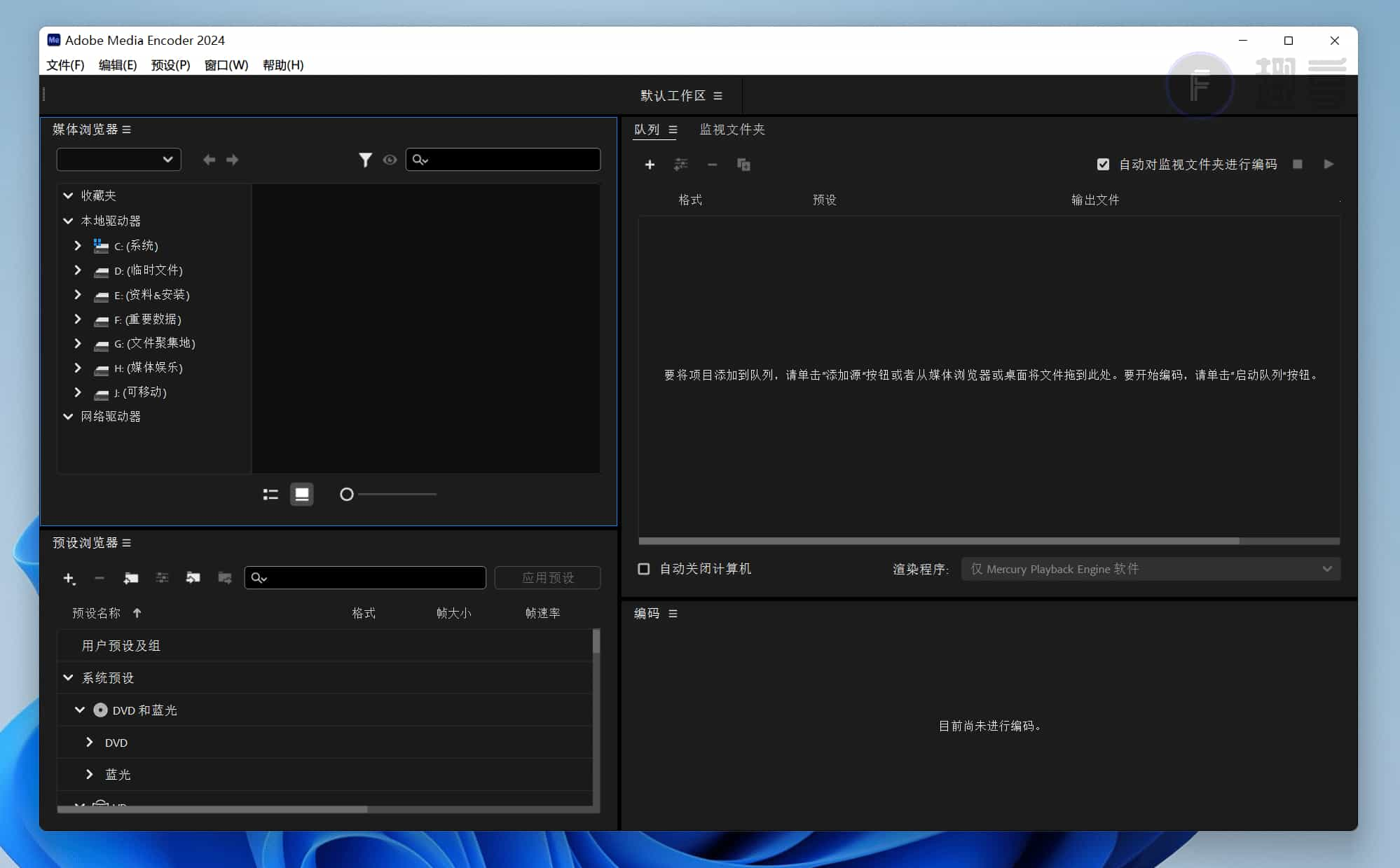Drag the thumbnail size slider in media browser
Image resolution: width=1400 pixels, height=868 pixels.
point(346,493)
